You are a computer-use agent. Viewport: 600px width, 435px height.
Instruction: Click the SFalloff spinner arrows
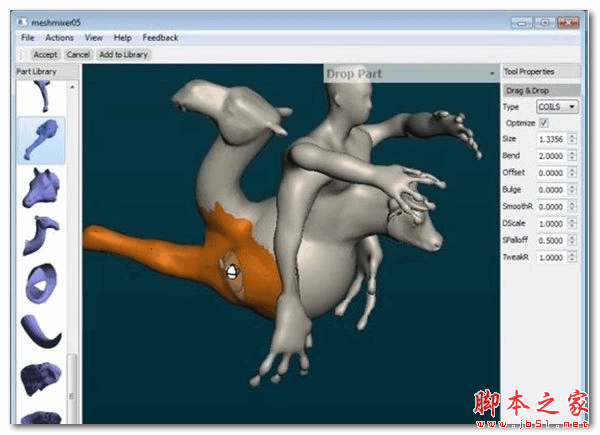point(572,240)
